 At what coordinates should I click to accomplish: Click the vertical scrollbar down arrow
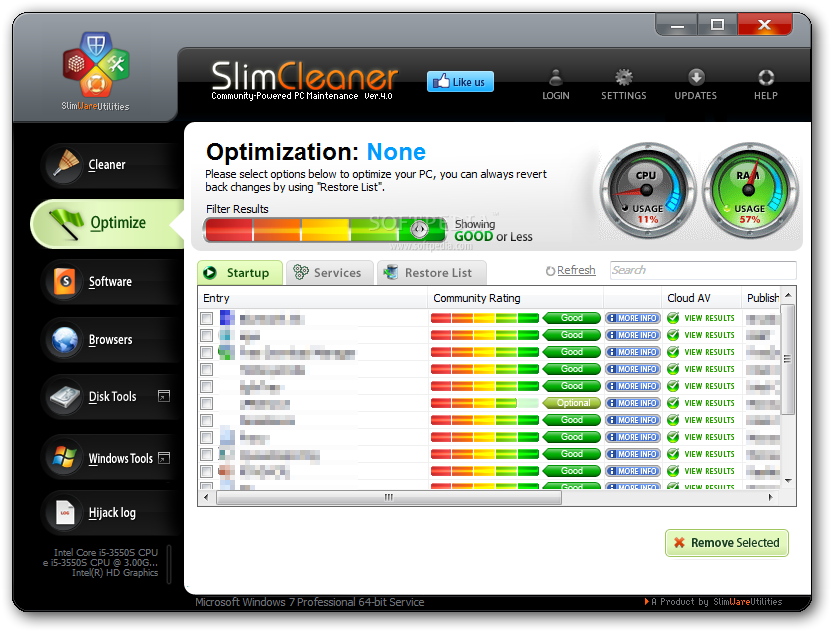[788, 481]
